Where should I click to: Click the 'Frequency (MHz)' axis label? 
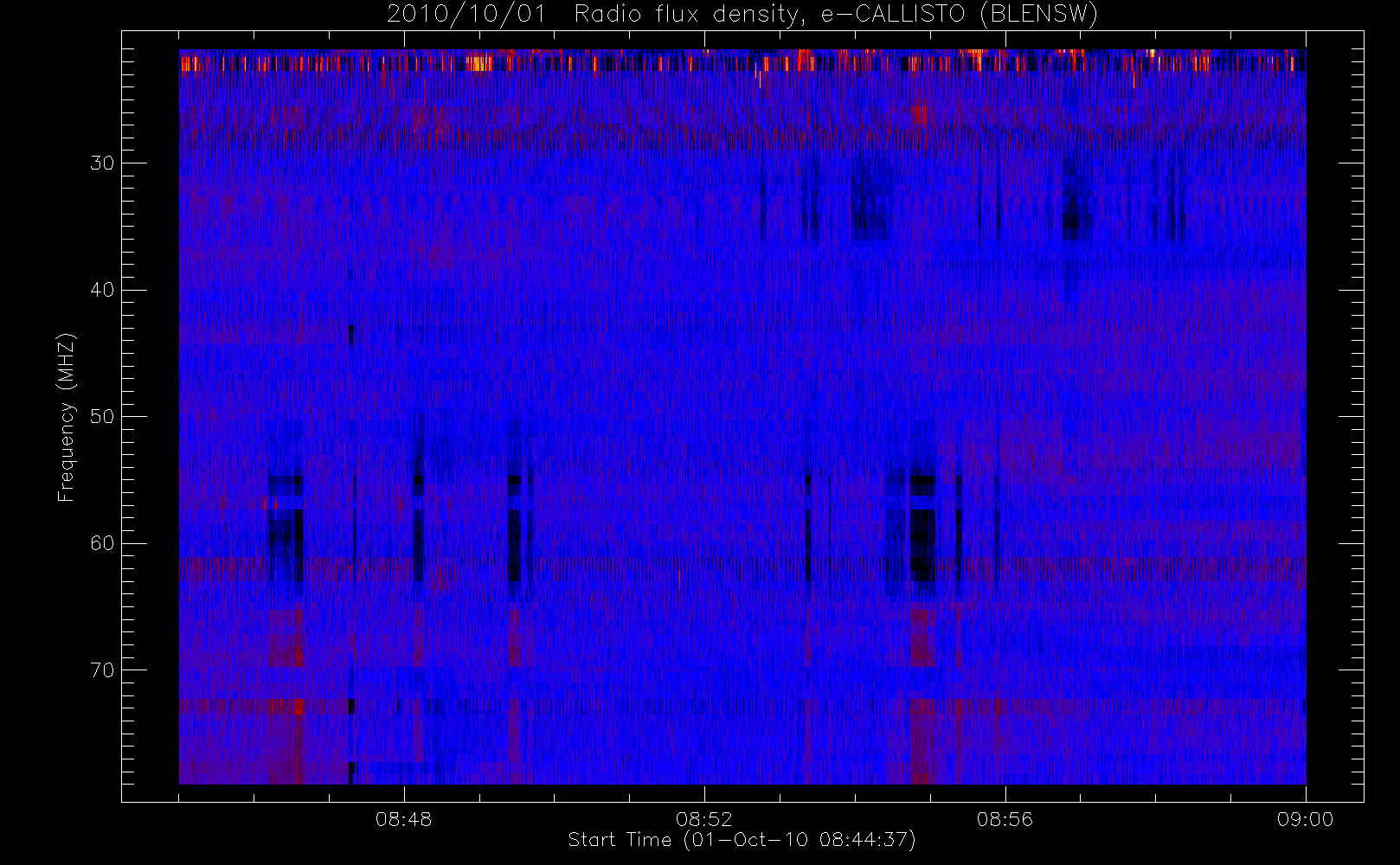point(66,417)
